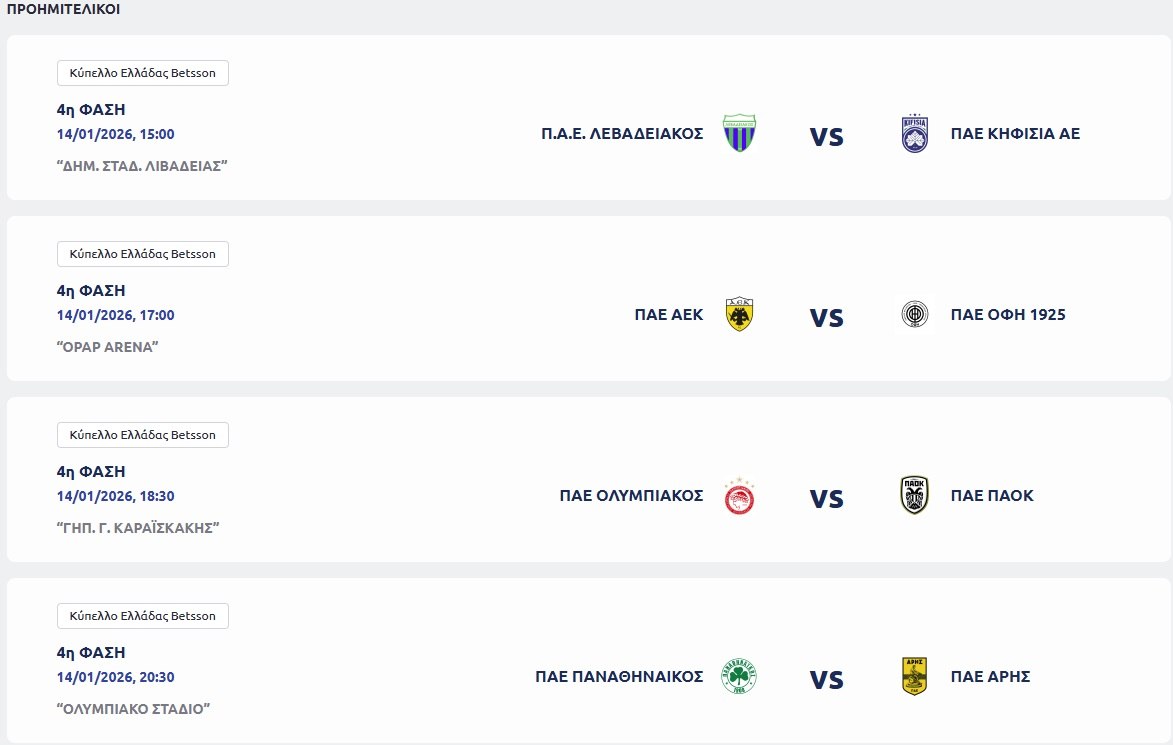1173x745 pixels.
Task: Click the Olympiacos red crest
Action: [x=739, y=496]
